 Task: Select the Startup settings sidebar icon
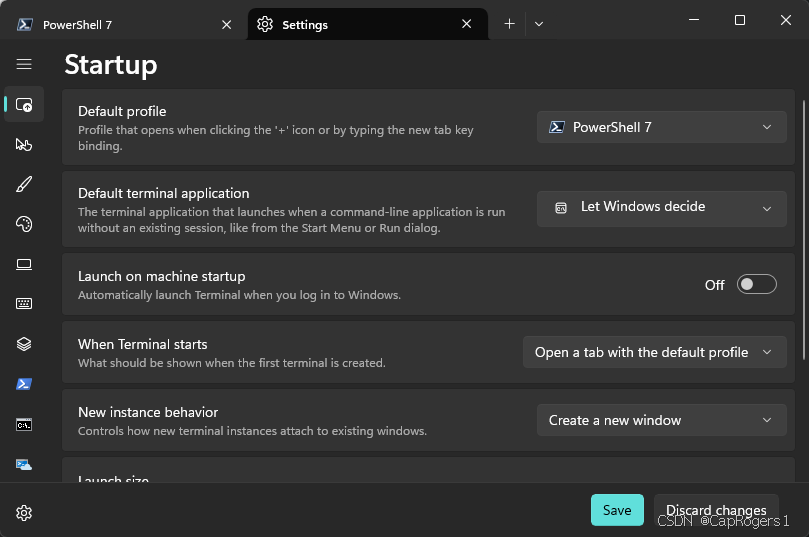(24, 105)
